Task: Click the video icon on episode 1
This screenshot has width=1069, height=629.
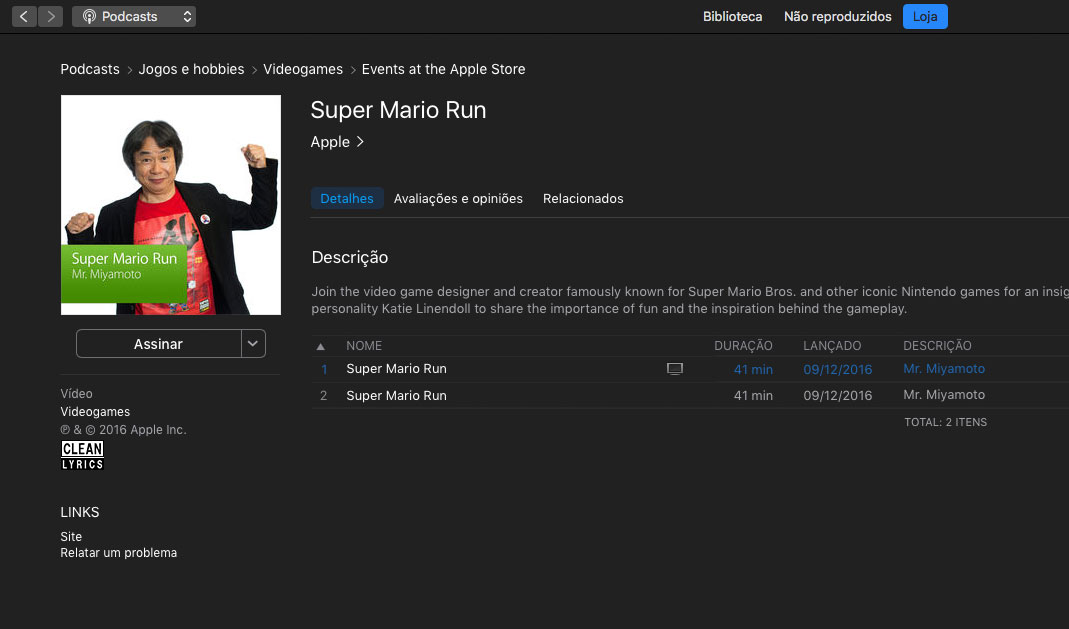Action: (x=674, y=369)
